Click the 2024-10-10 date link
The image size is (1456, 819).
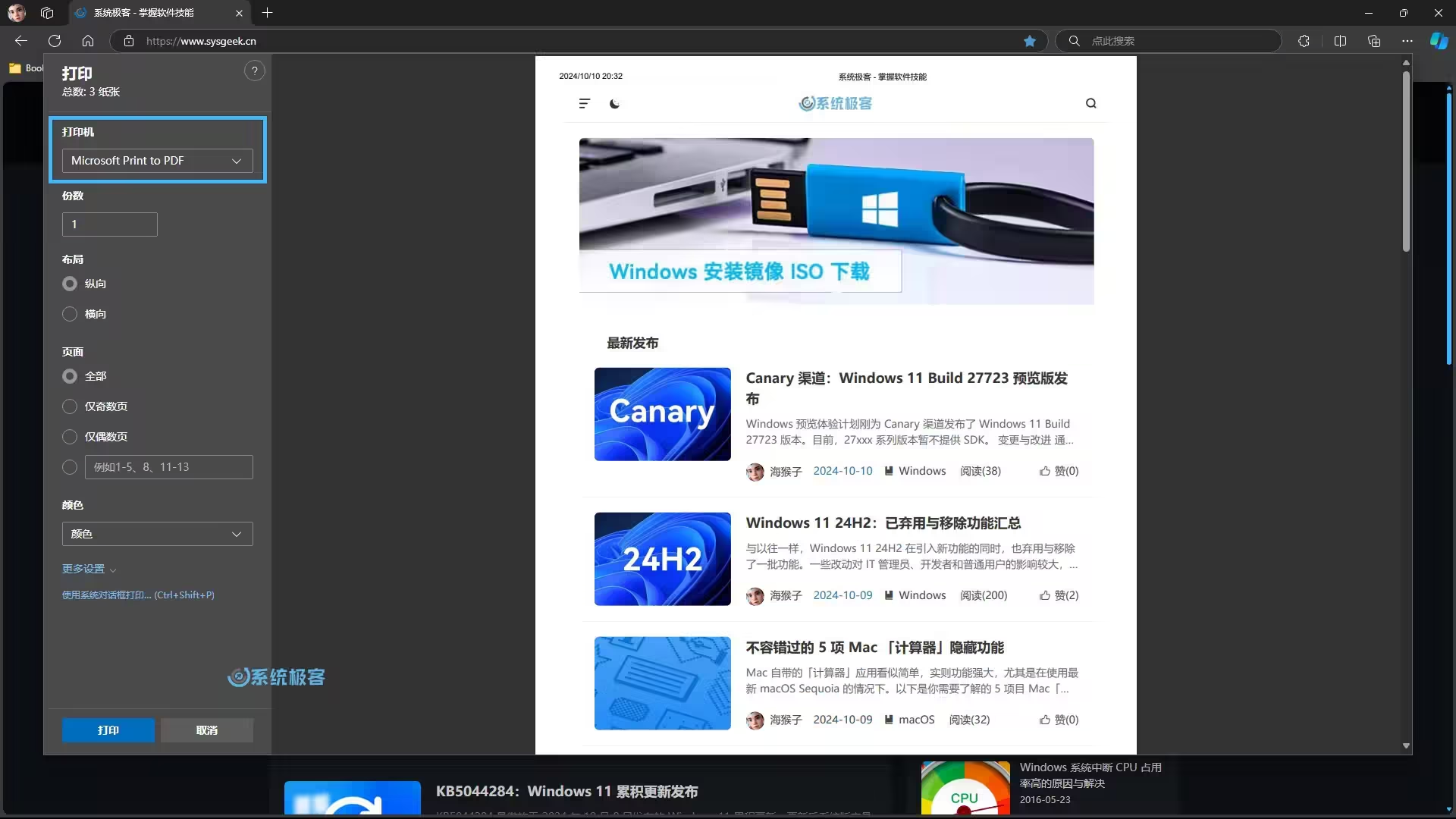click(x=843, y=471)
